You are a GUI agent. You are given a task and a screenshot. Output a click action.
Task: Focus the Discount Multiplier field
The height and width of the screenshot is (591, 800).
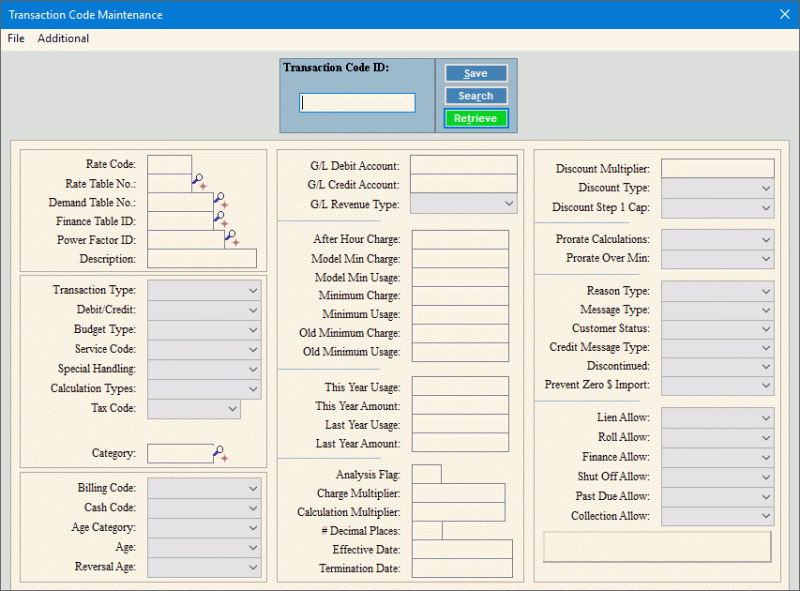(x=718, y=168)
